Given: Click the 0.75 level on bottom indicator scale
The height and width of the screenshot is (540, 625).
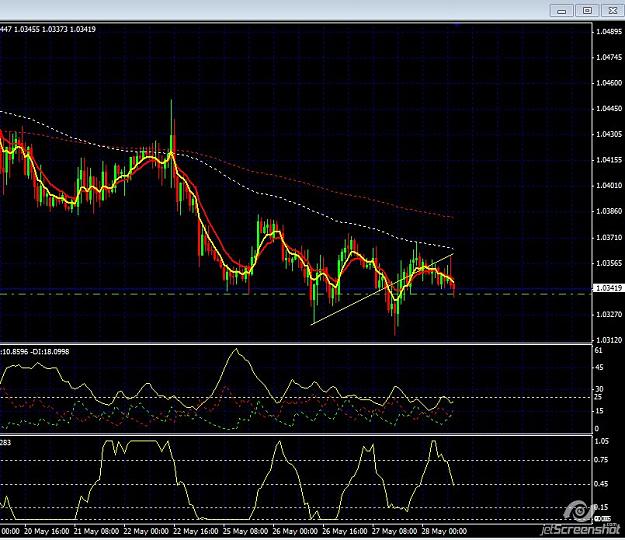Looking at the screenshot, I should [x=601, y=460].
